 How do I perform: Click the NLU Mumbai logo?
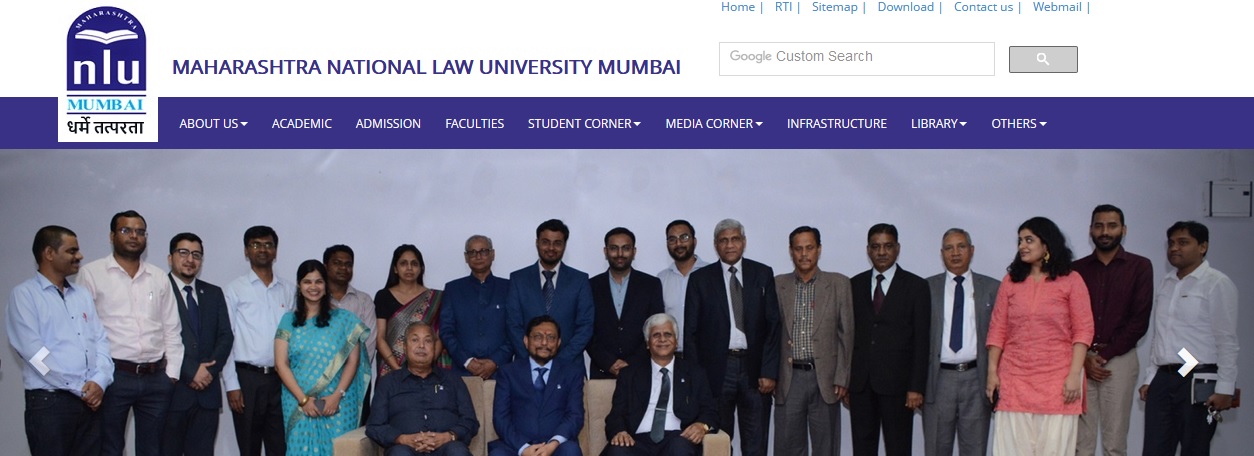(107, 73)
